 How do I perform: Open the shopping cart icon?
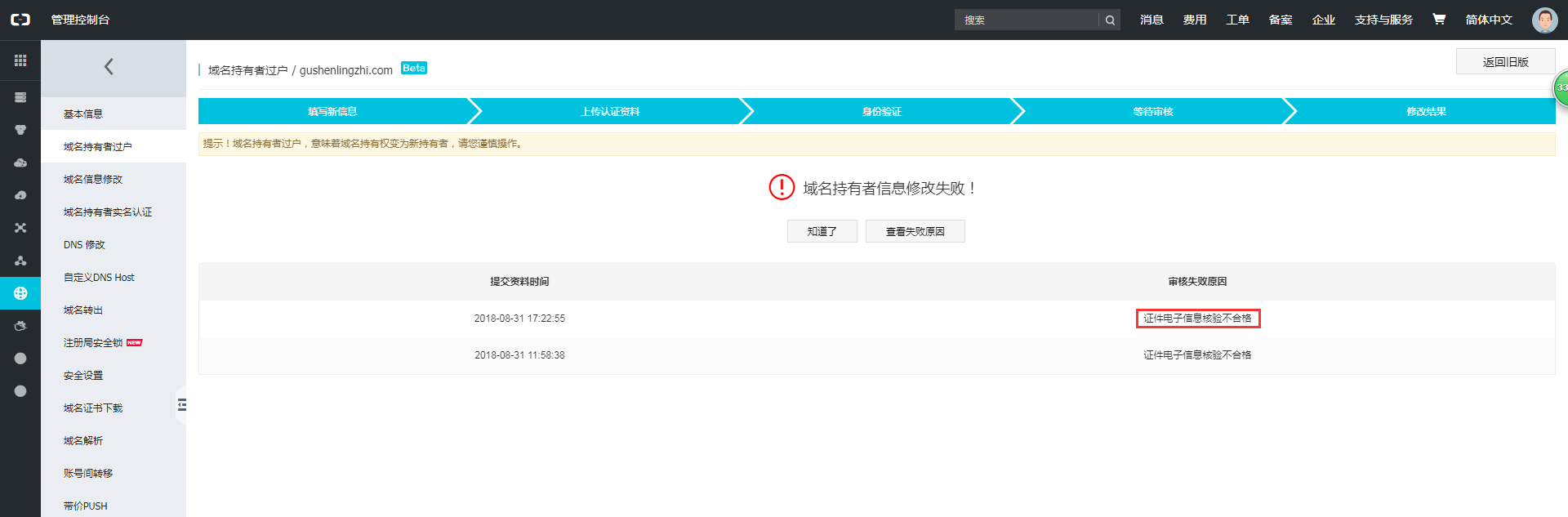pyautogui.click(x=1439, y=20)
